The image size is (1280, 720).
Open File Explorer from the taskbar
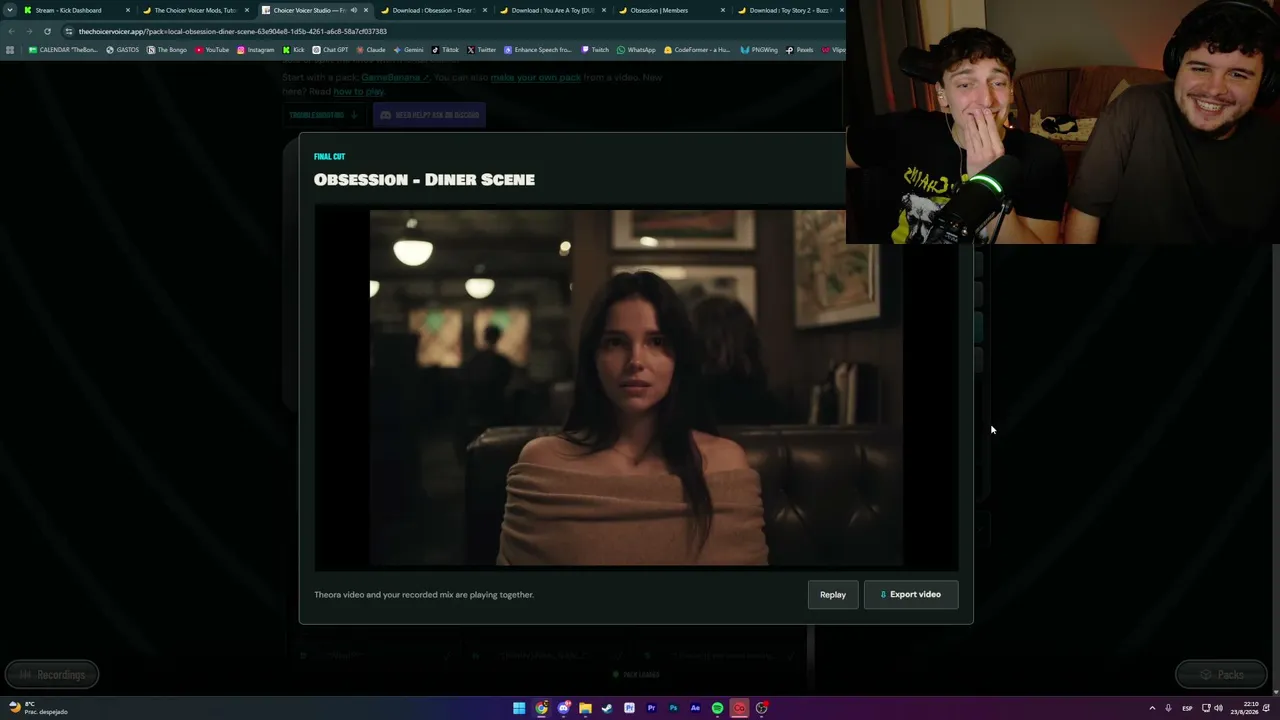click(585, 708)
